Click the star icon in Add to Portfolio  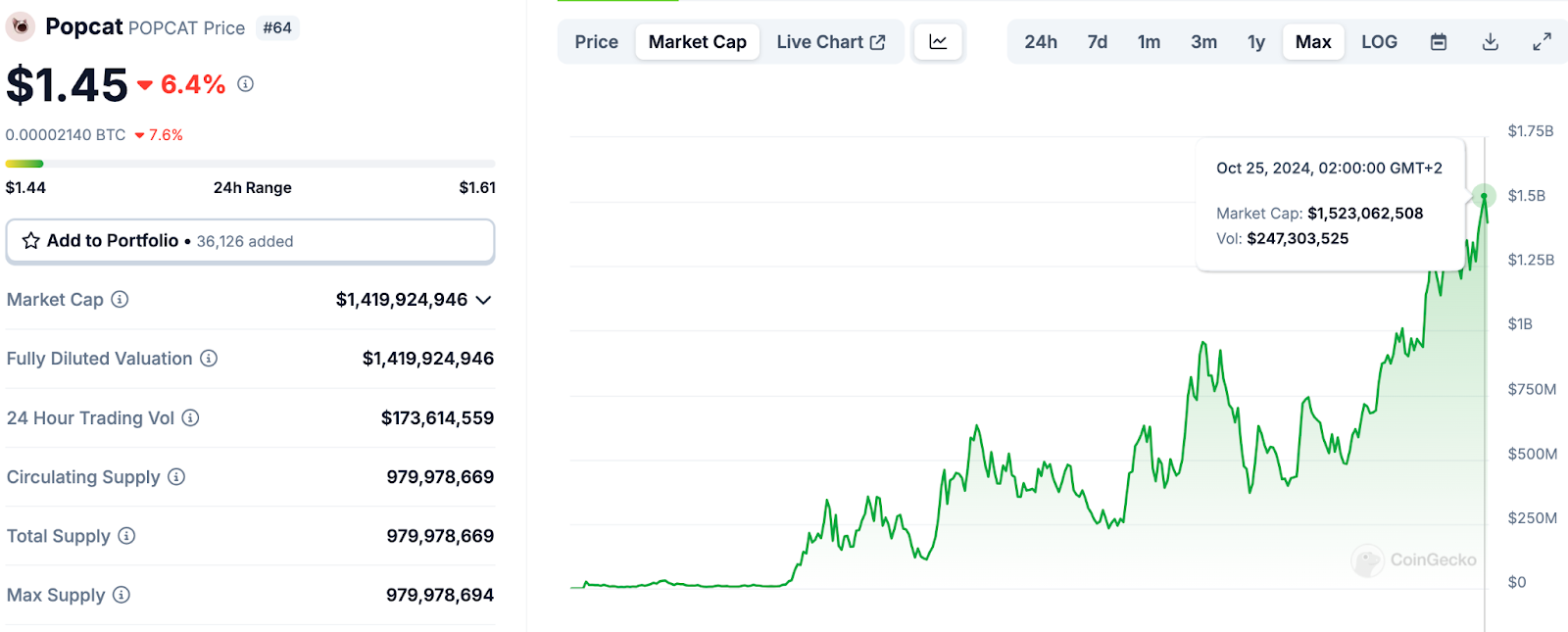pos(31,241)
